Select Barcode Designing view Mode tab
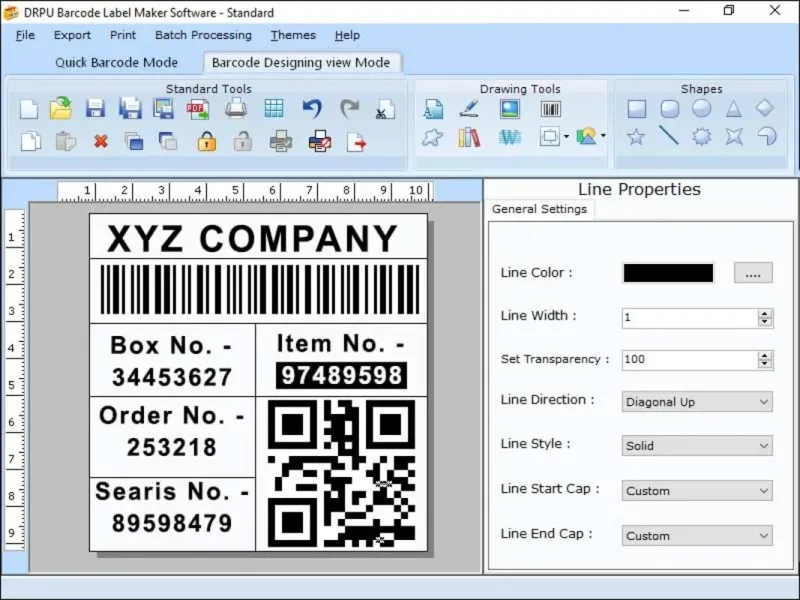Screen dimensions: 800x600 301,62
